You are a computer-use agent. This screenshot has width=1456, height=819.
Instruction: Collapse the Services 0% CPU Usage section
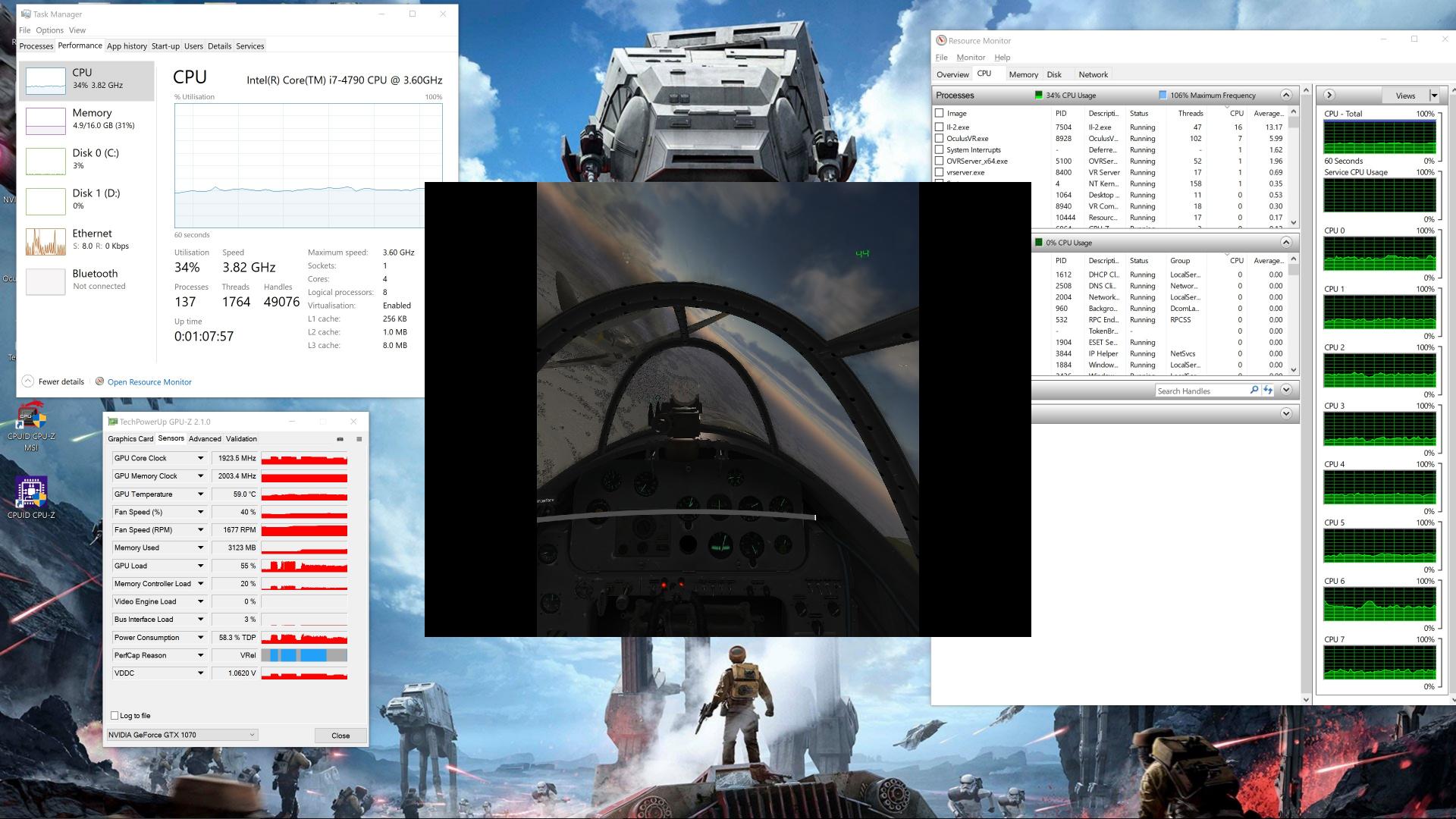[1286, 243]
